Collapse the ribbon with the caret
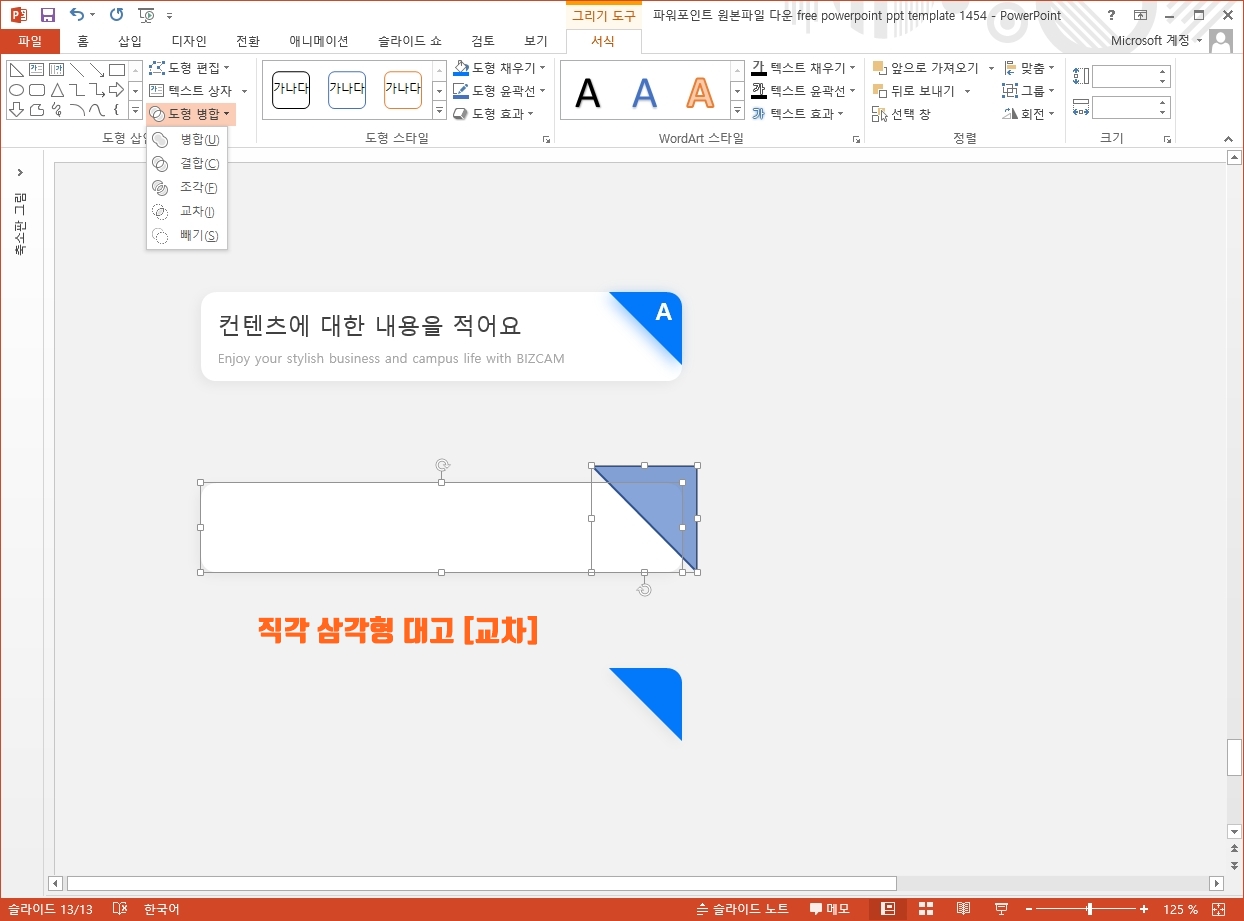The height and width of the screenshot is (921, 1244). 1229,139
